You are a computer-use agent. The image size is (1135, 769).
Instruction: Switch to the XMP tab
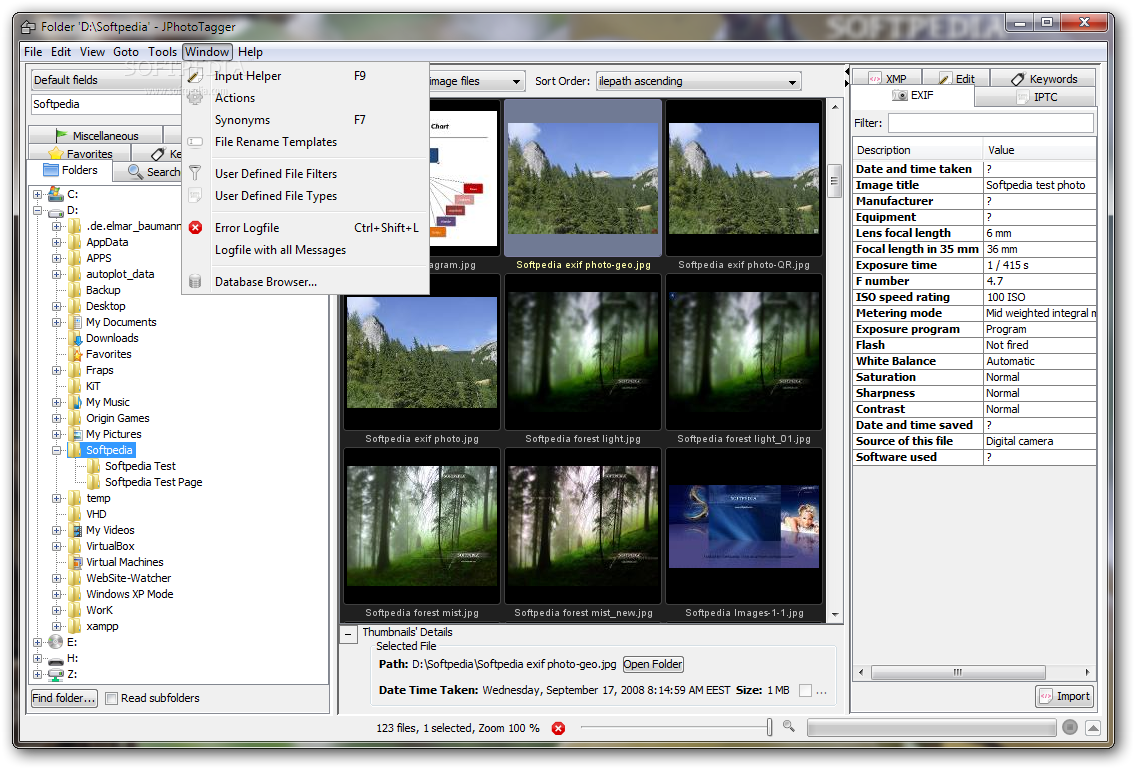coord(887,78)
